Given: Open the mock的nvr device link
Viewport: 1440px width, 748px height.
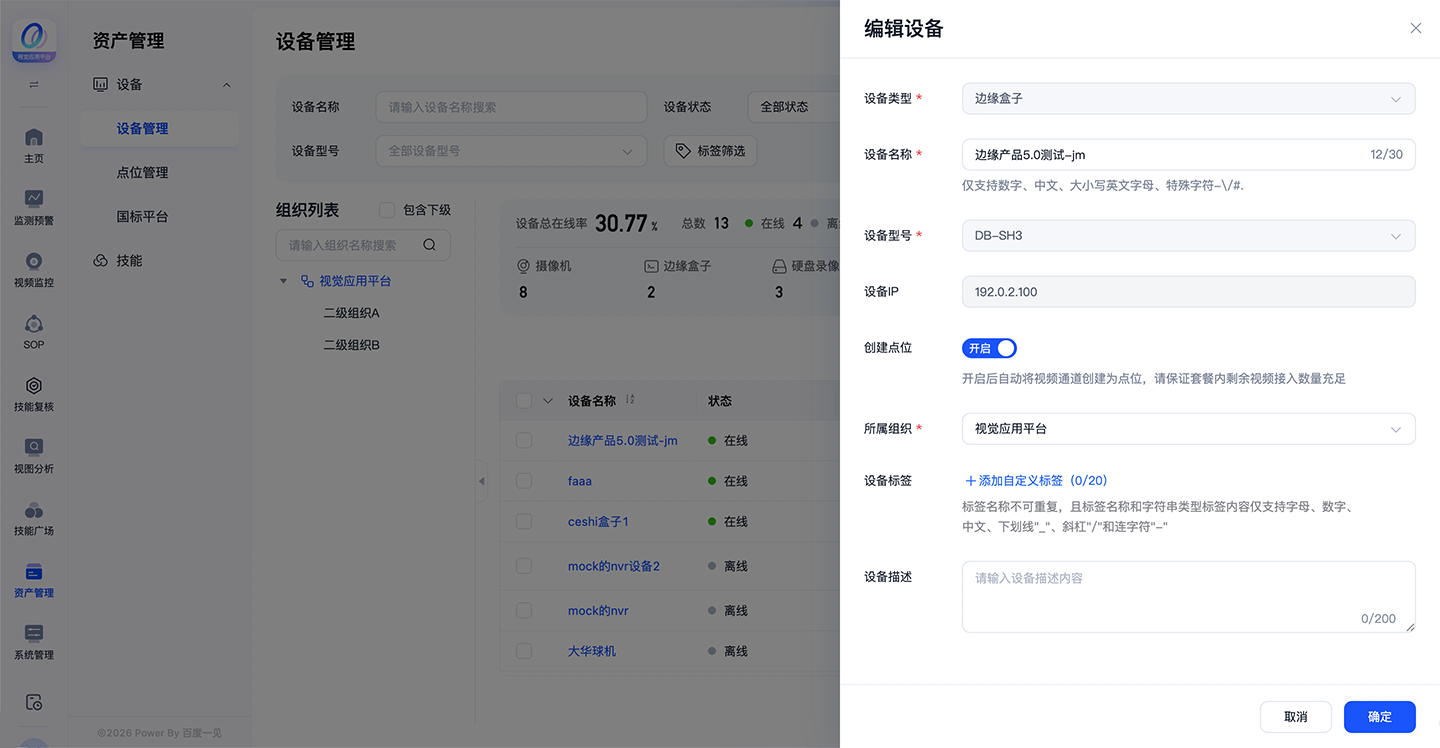Looking at the screenshot, I should pos(598,610).
